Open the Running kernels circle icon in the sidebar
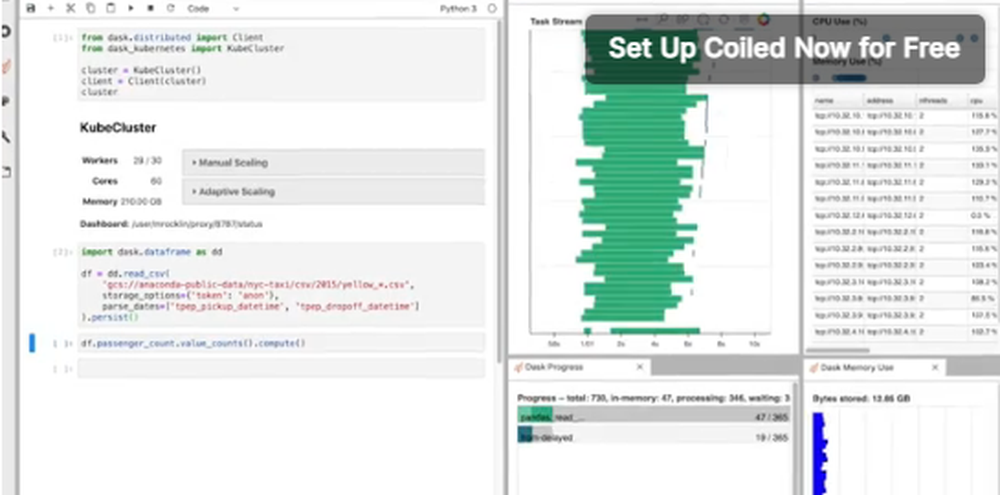This screenshot has height=495, width=1000. [x=6, y=31]
